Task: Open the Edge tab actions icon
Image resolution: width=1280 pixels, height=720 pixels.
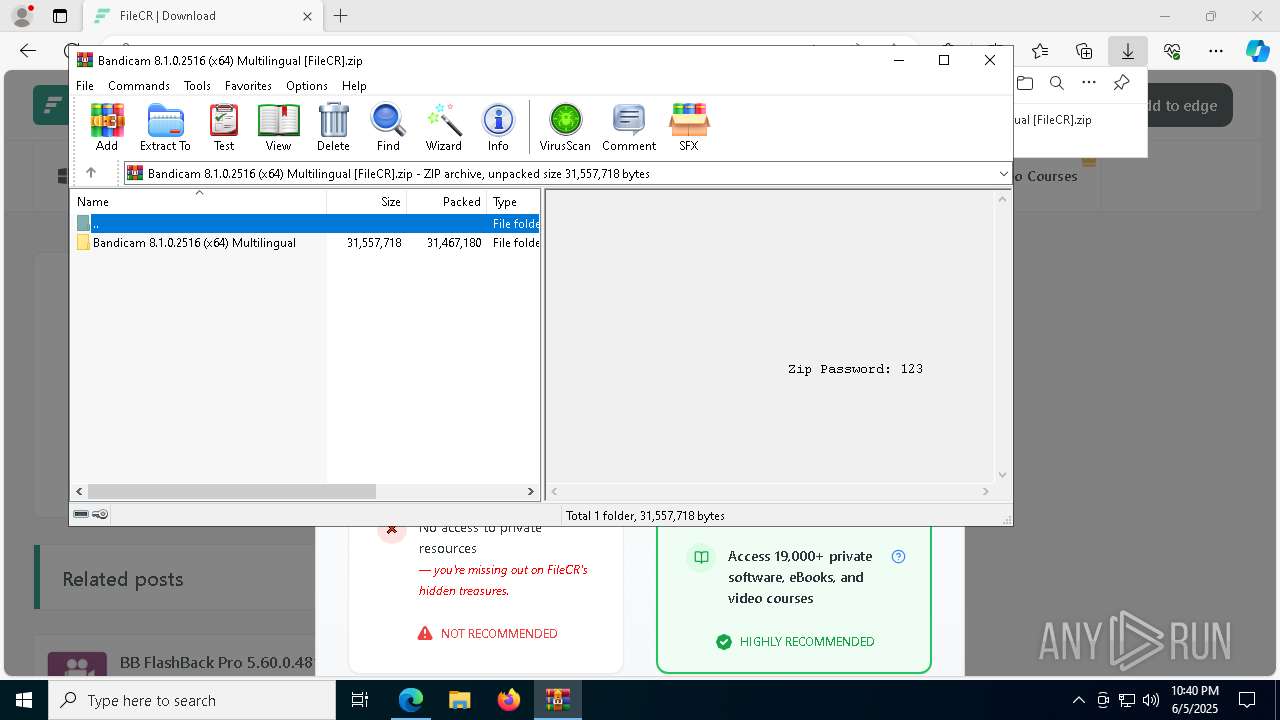Action: [x=60, y=16]
